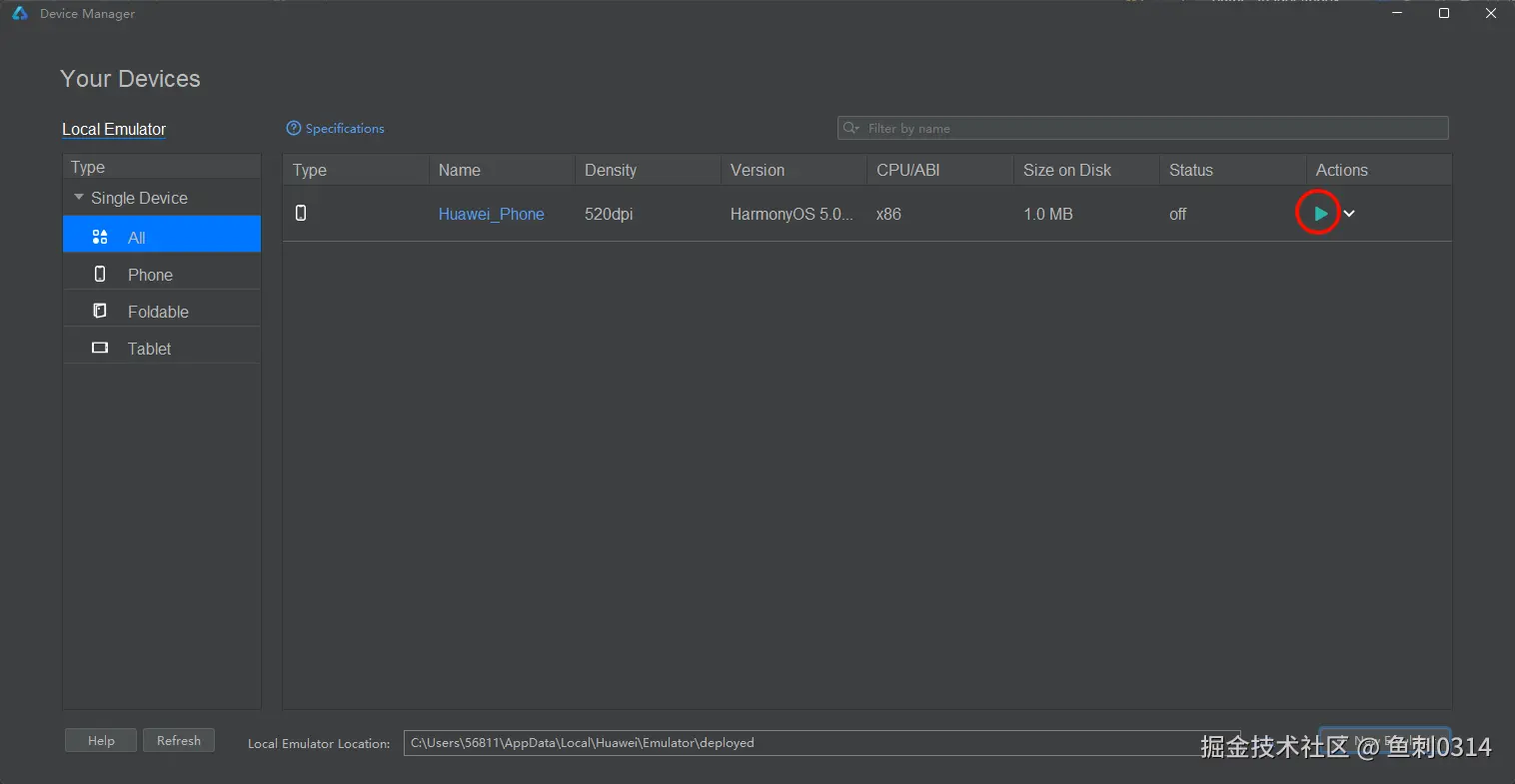The width and height of the screenshot is (1515, 784).
Task: Click the Specifications question mark icon
Action: (x=294, y=128)
